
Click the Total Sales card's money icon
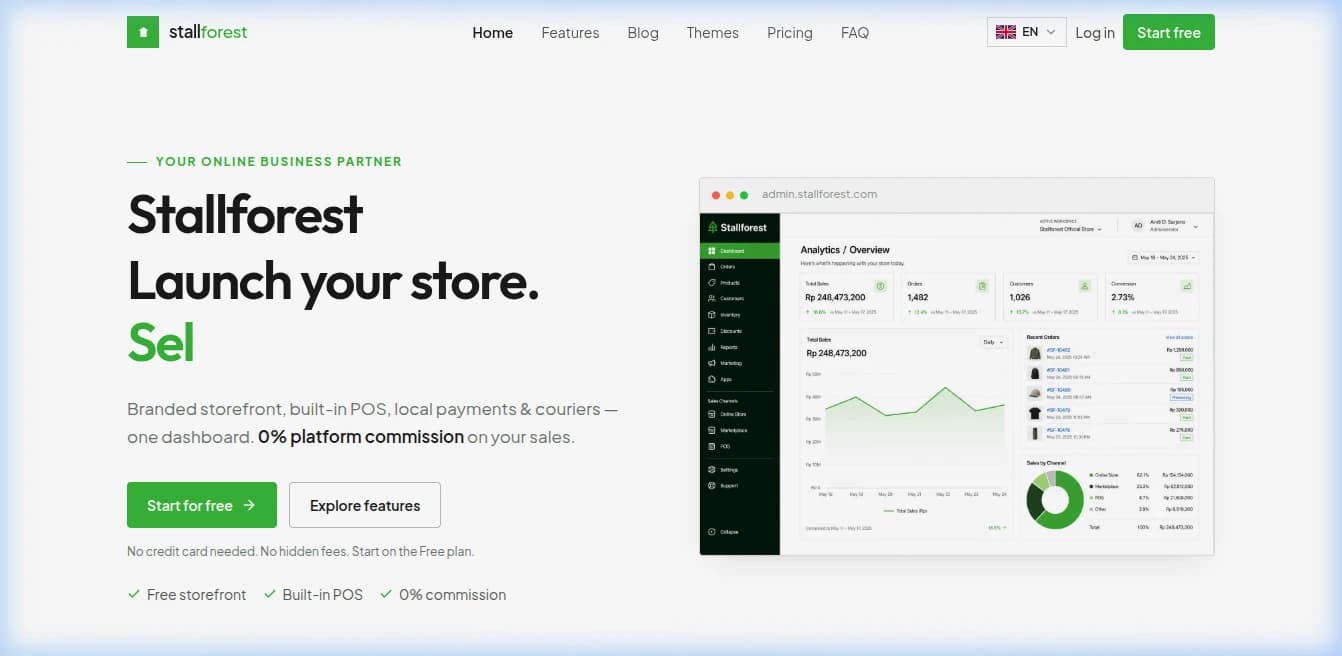tap(881, 286)
